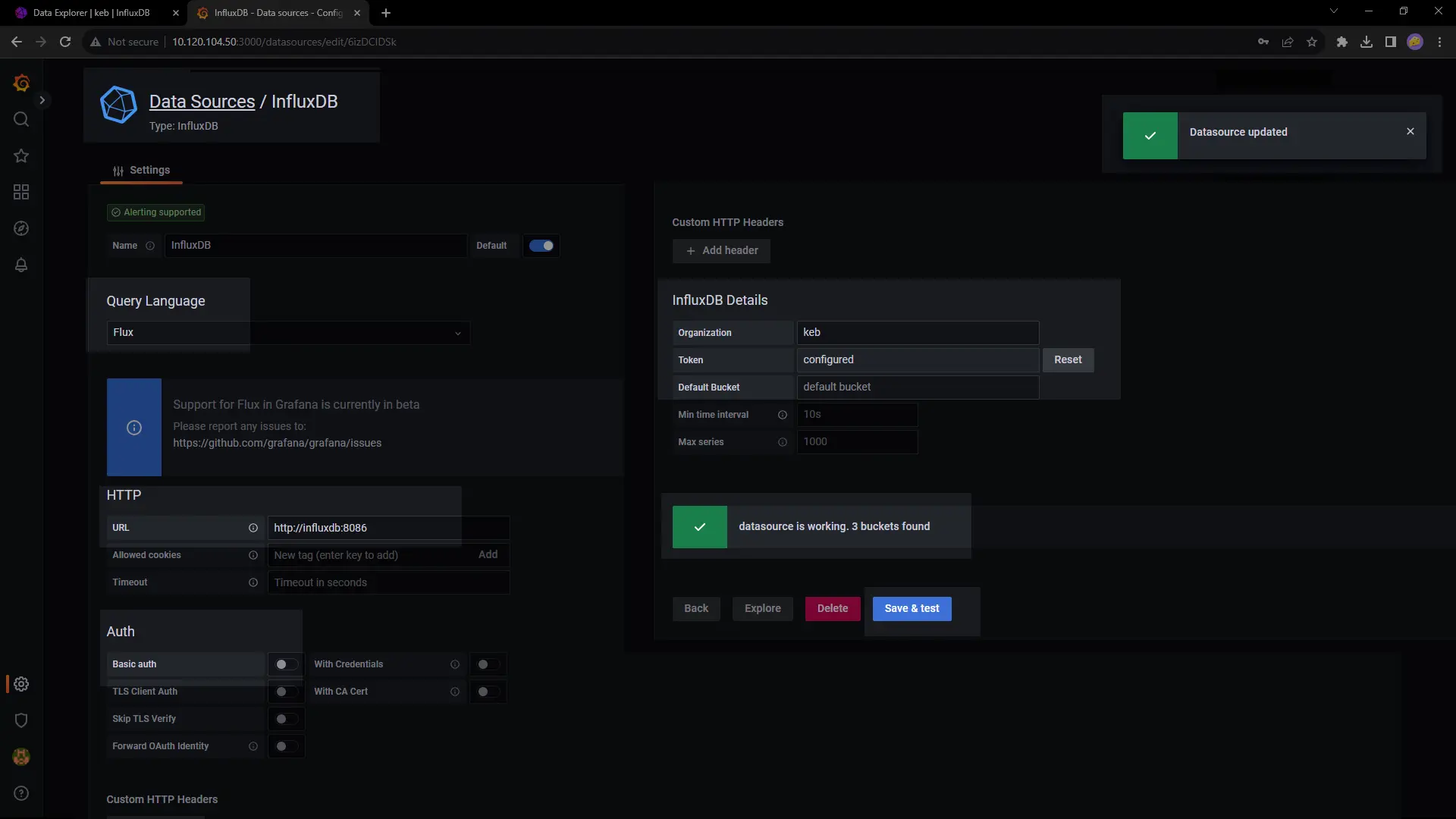Image resolution: width=1456 pixels, height=819 pixels.
Task: Open Starred dashboards icon in sidebar
Action: click(x=21, y=155)
